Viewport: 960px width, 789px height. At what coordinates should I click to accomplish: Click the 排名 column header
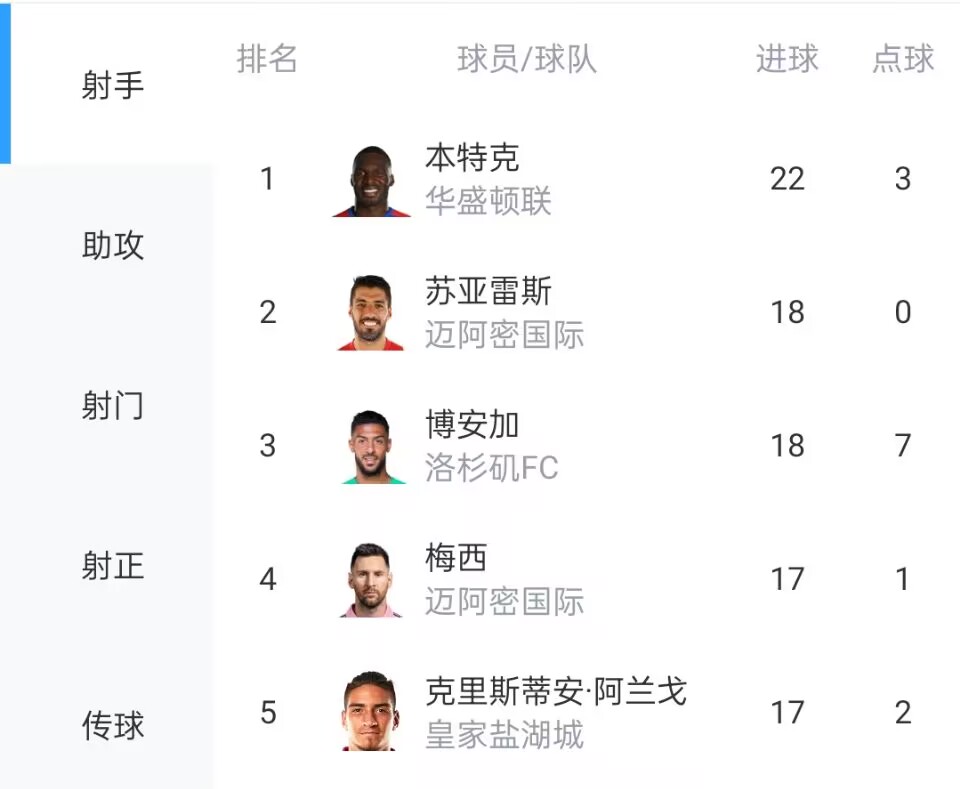(267, 59)
